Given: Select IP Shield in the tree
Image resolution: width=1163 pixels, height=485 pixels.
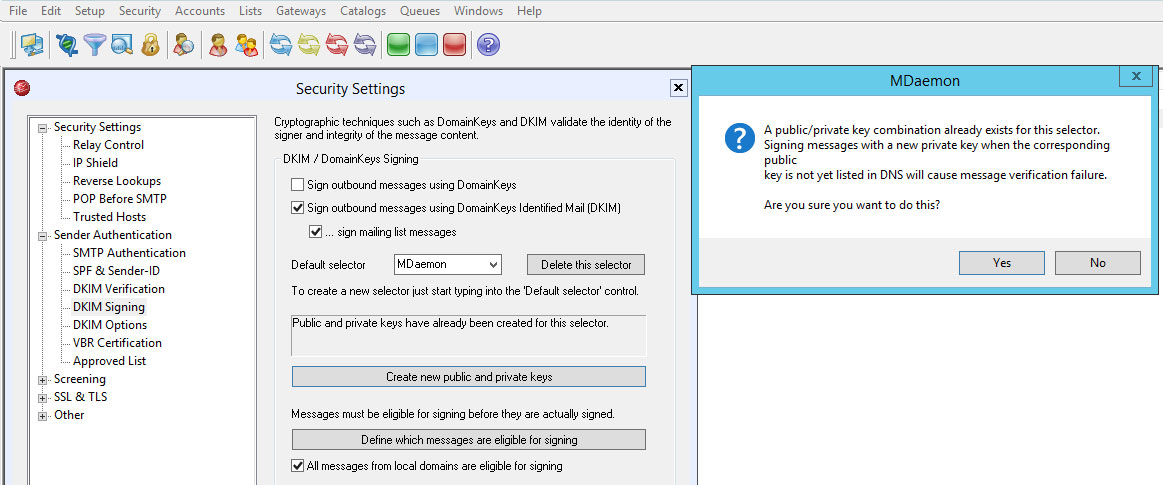Looking at the screenshot, I should (x=95, y=163).
